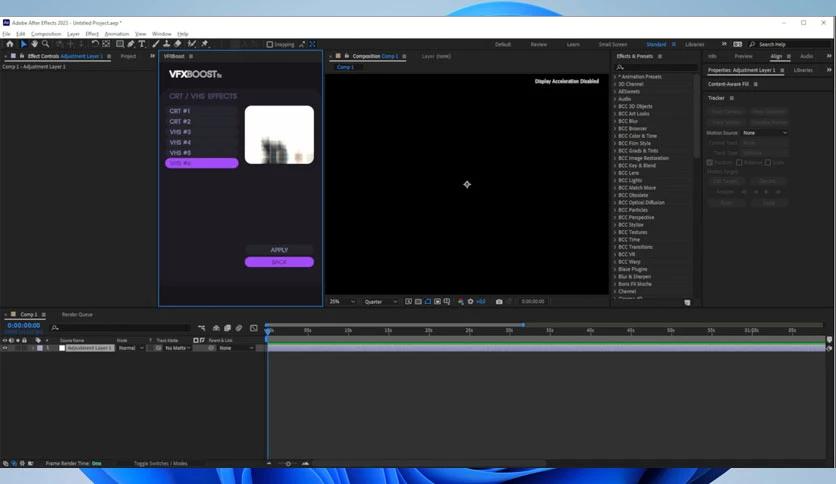Click the graph editor icon in the timeline
The width and height of the screenshot is (836, 484).
[254, 328]
